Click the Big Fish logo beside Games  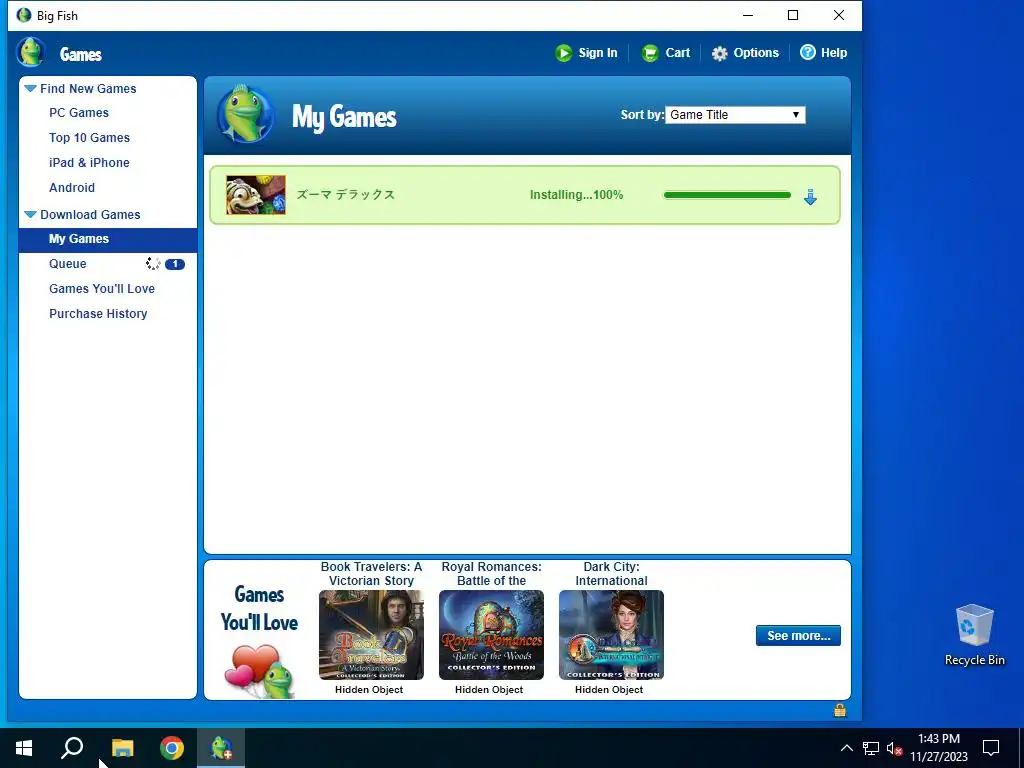[31, 52]
